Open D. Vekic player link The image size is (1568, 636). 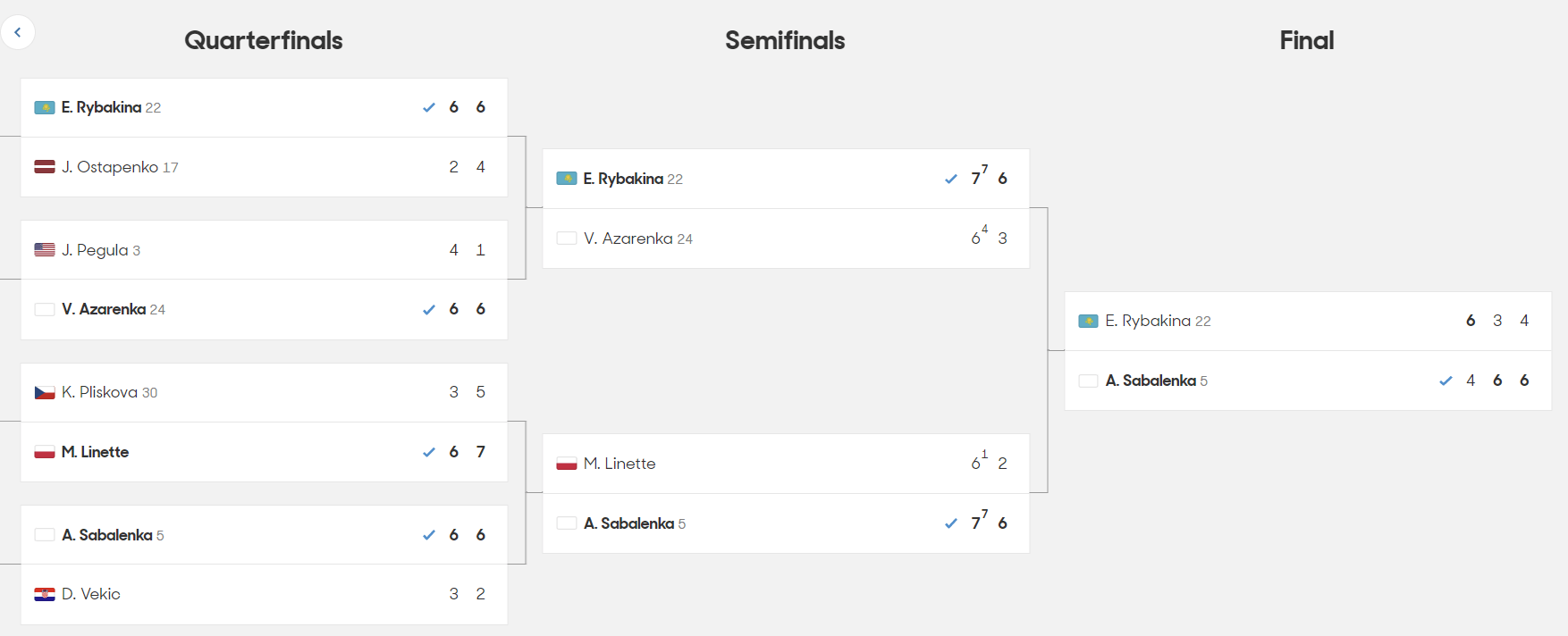(x=90, y=594)
